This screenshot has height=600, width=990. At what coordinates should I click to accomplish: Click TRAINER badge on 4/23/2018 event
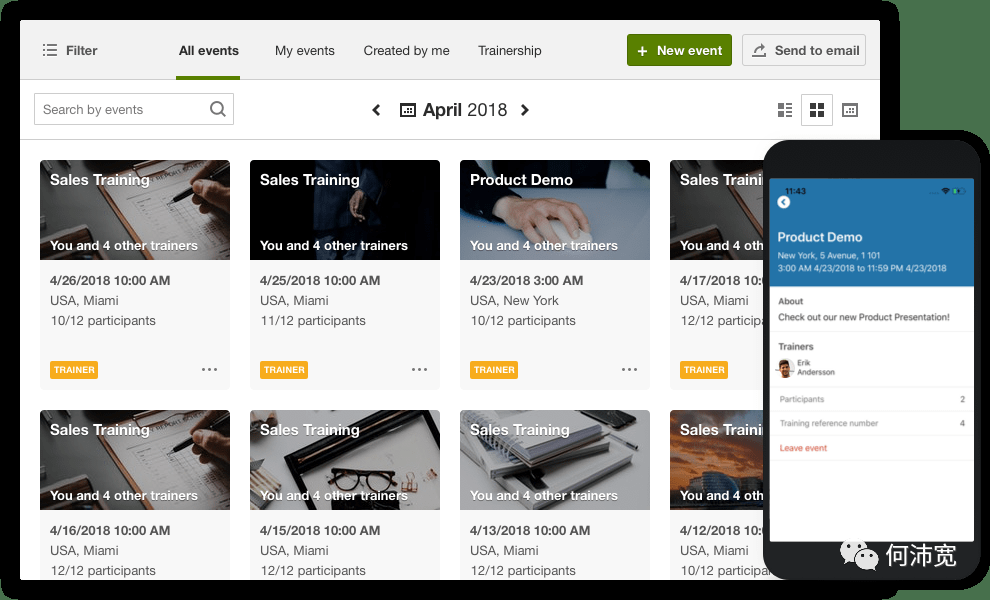click(x=494, y=370)
